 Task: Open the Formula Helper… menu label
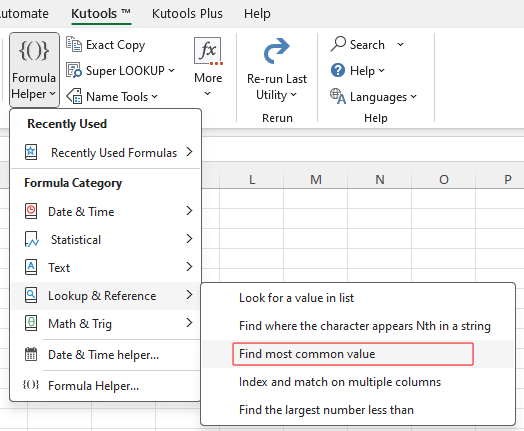[x=93, y=386]
